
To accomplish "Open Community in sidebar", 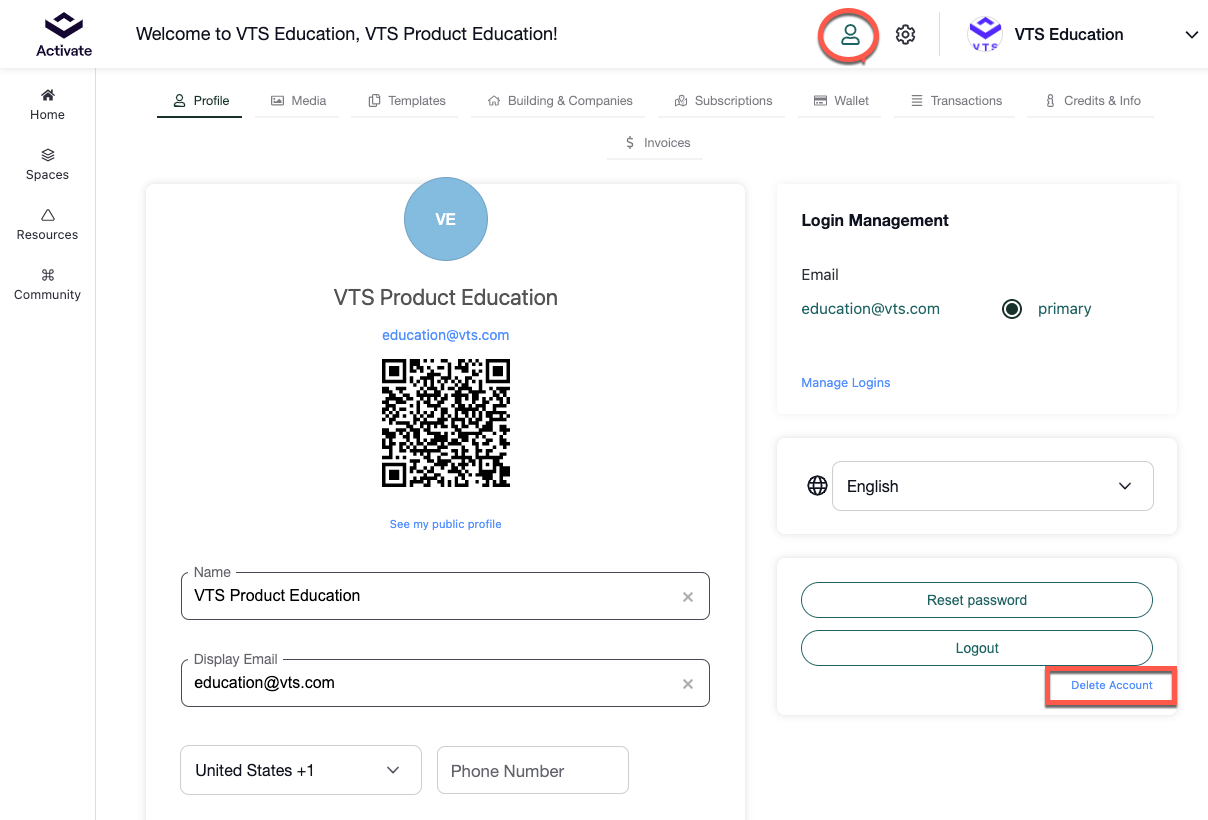I will 47,285.
